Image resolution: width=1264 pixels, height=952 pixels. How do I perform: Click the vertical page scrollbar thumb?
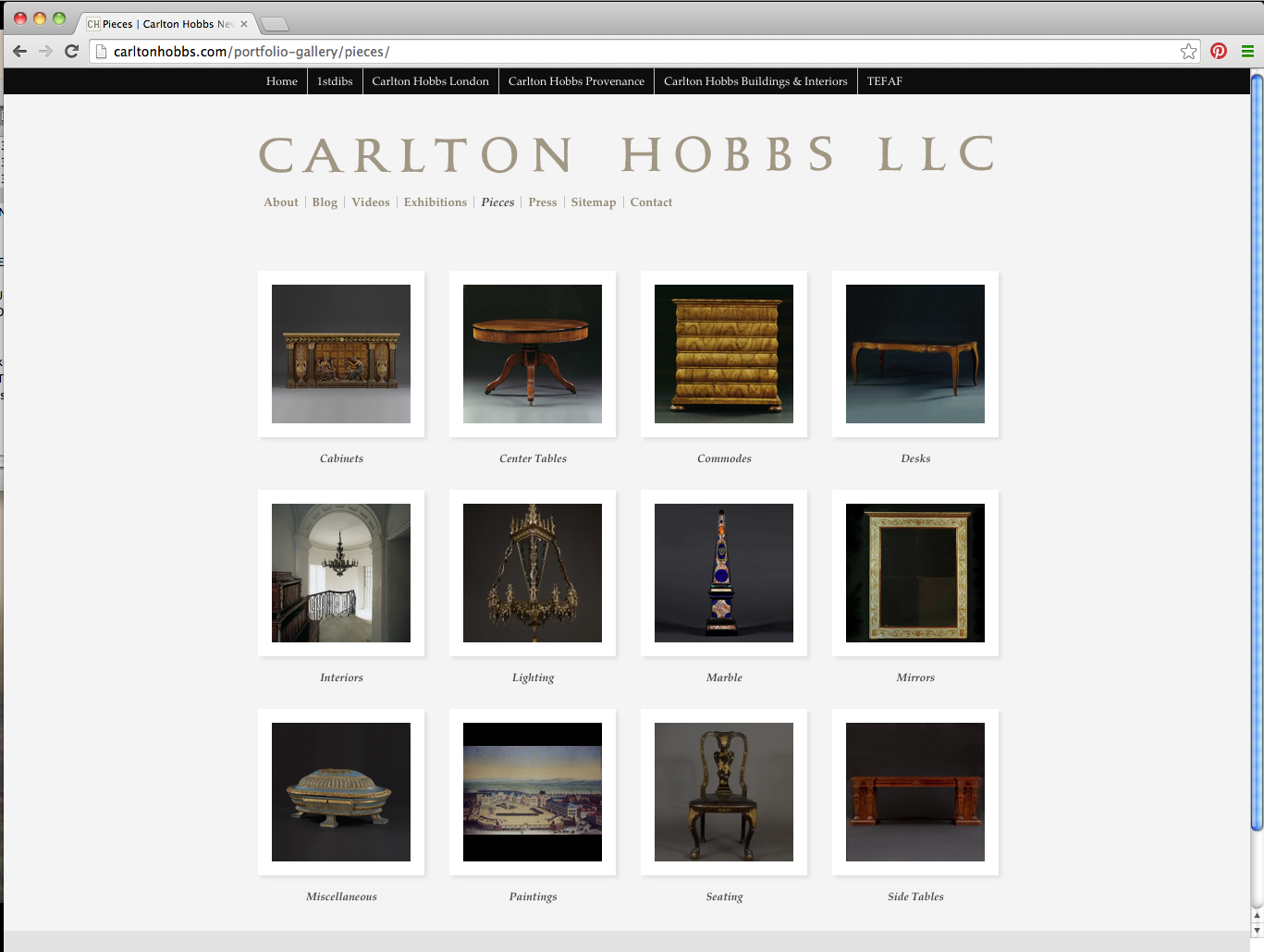pyautogui.click(x=1257, y=453)
